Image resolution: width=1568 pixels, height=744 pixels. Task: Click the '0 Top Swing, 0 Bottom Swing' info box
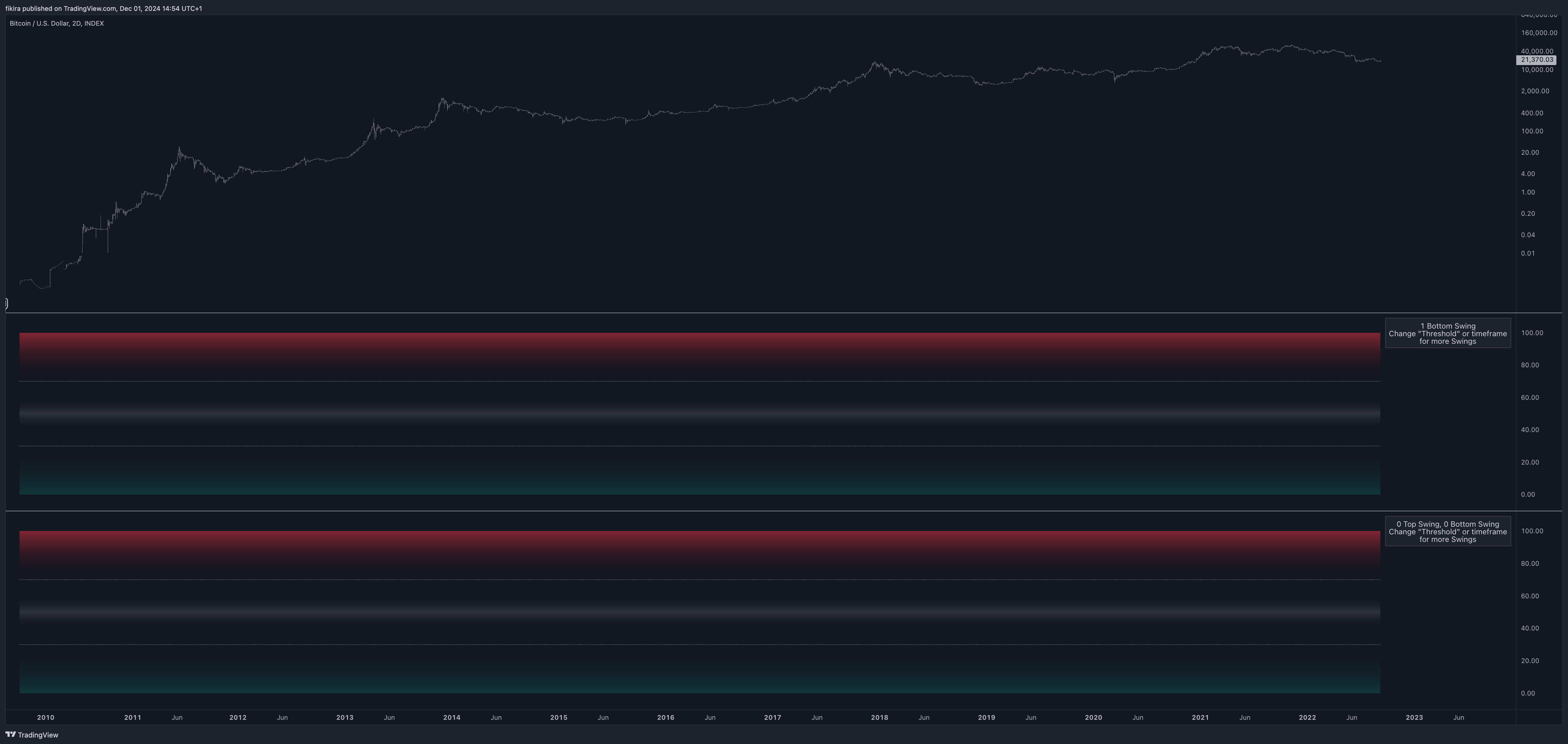(x=1448, y=531)
